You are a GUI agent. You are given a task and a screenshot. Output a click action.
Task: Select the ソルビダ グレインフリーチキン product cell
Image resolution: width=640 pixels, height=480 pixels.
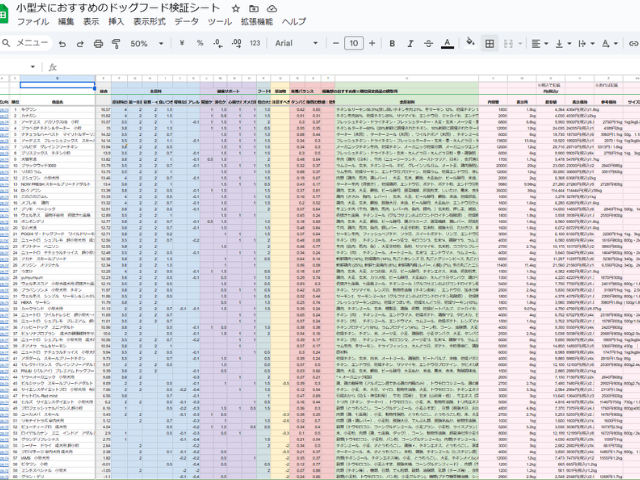[x=58, y=147]
